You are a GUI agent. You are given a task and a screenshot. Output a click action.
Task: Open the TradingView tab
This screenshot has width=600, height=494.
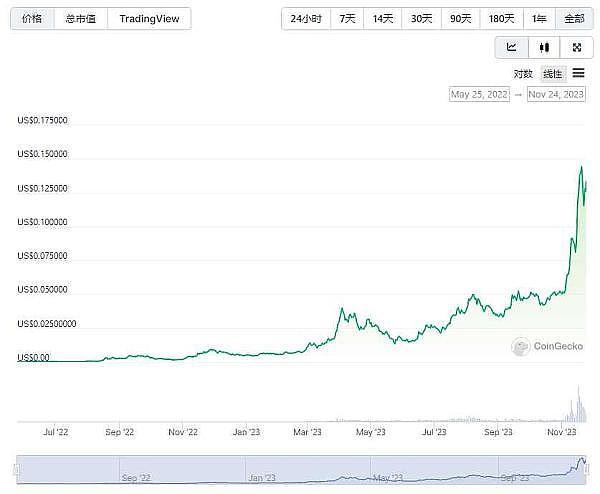[x=149, y=19]
